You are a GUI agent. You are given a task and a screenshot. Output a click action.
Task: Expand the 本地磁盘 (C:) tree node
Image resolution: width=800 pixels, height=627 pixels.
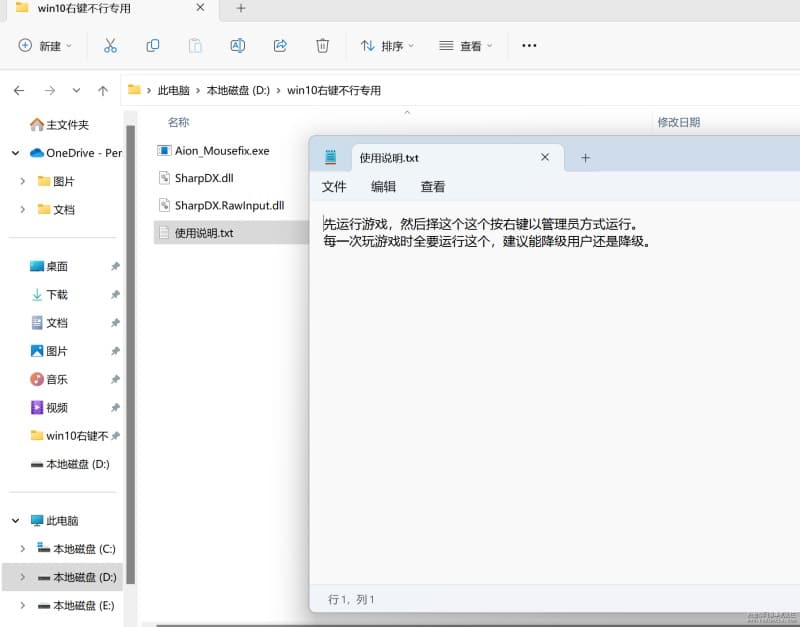click(x=23, y=549)
